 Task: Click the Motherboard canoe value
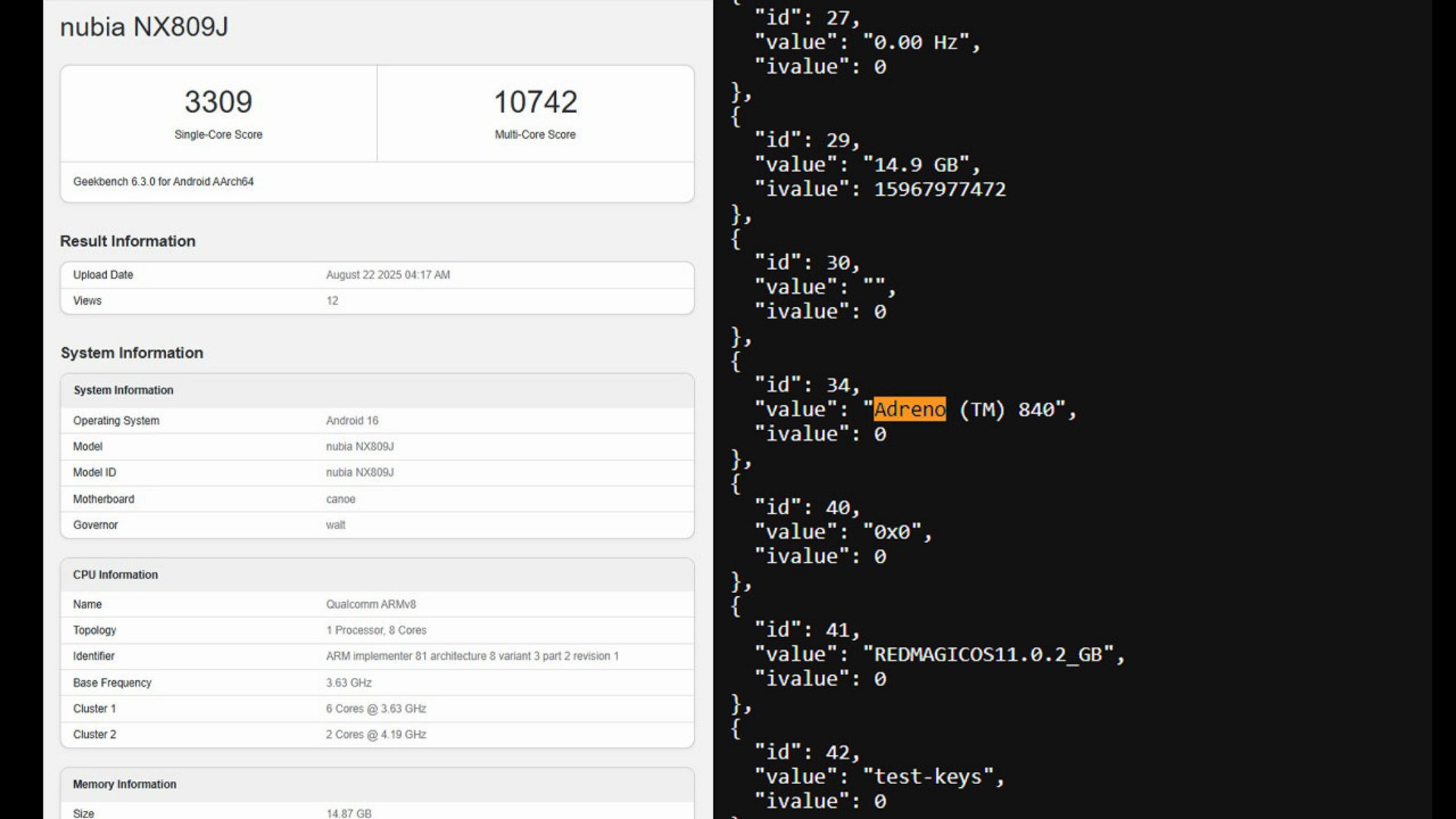point(340,499)
